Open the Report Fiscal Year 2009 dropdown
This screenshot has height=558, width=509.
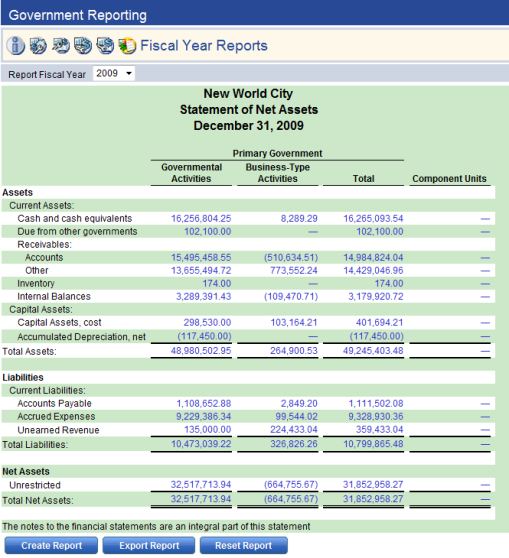tap(114, 74)
